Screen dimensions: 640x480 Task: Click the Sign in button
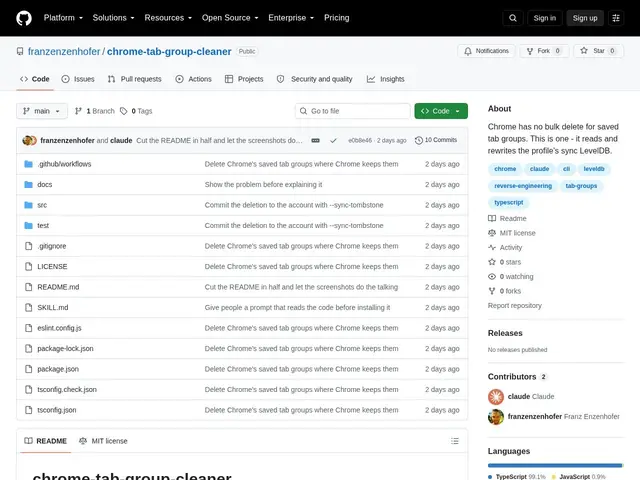pyautogui.click(x=544, y=18)
